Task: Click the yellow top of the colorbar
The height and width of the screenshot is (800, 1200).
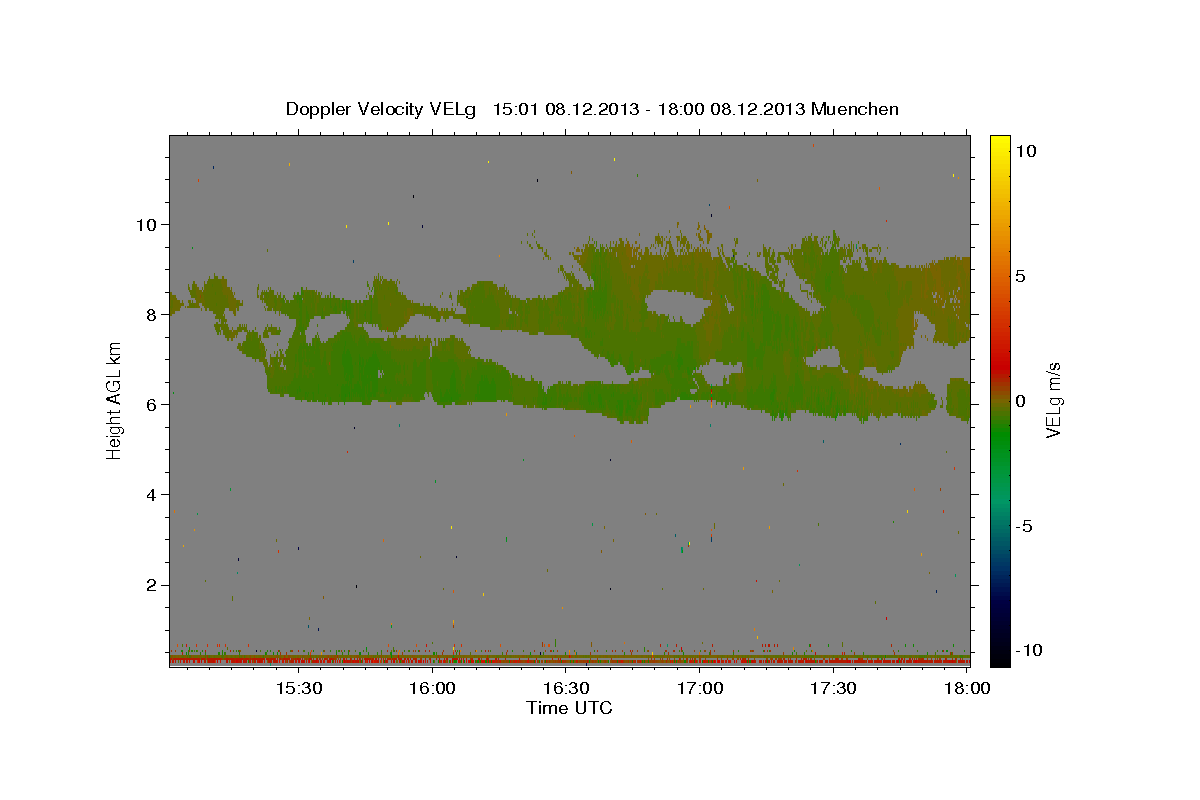Action: pyautogui.click(x=1000, y=146)
